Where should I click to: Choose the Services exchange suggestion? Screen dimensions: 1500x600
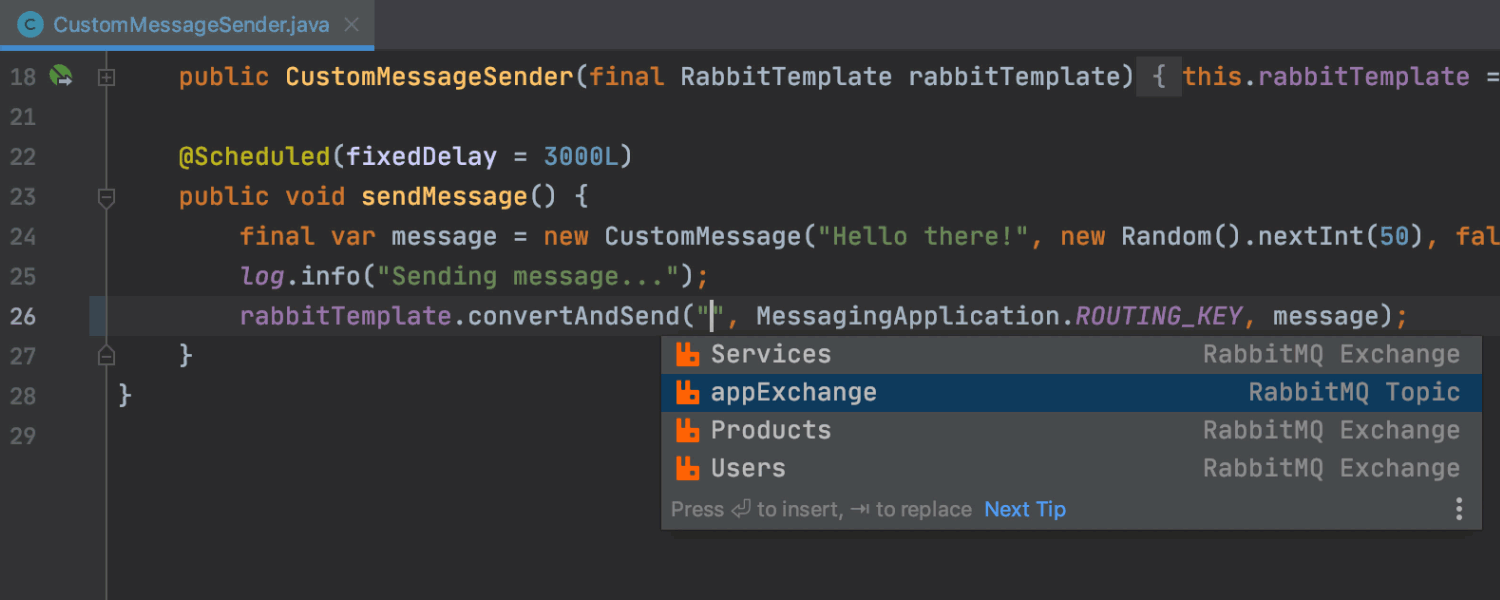coord(771,354)
